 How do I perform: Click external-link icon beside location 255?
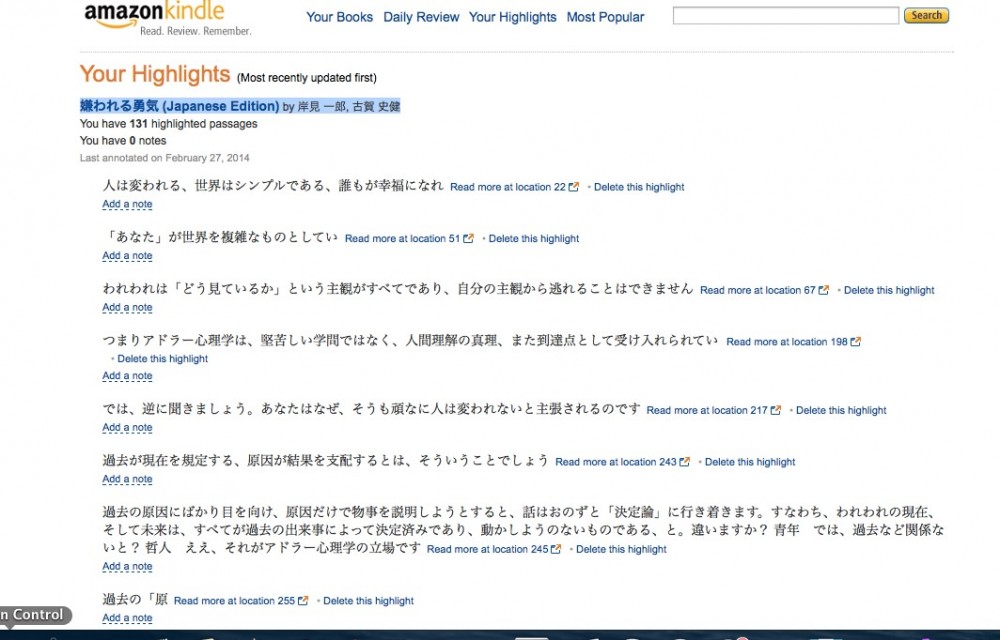[x=303, y=601]
